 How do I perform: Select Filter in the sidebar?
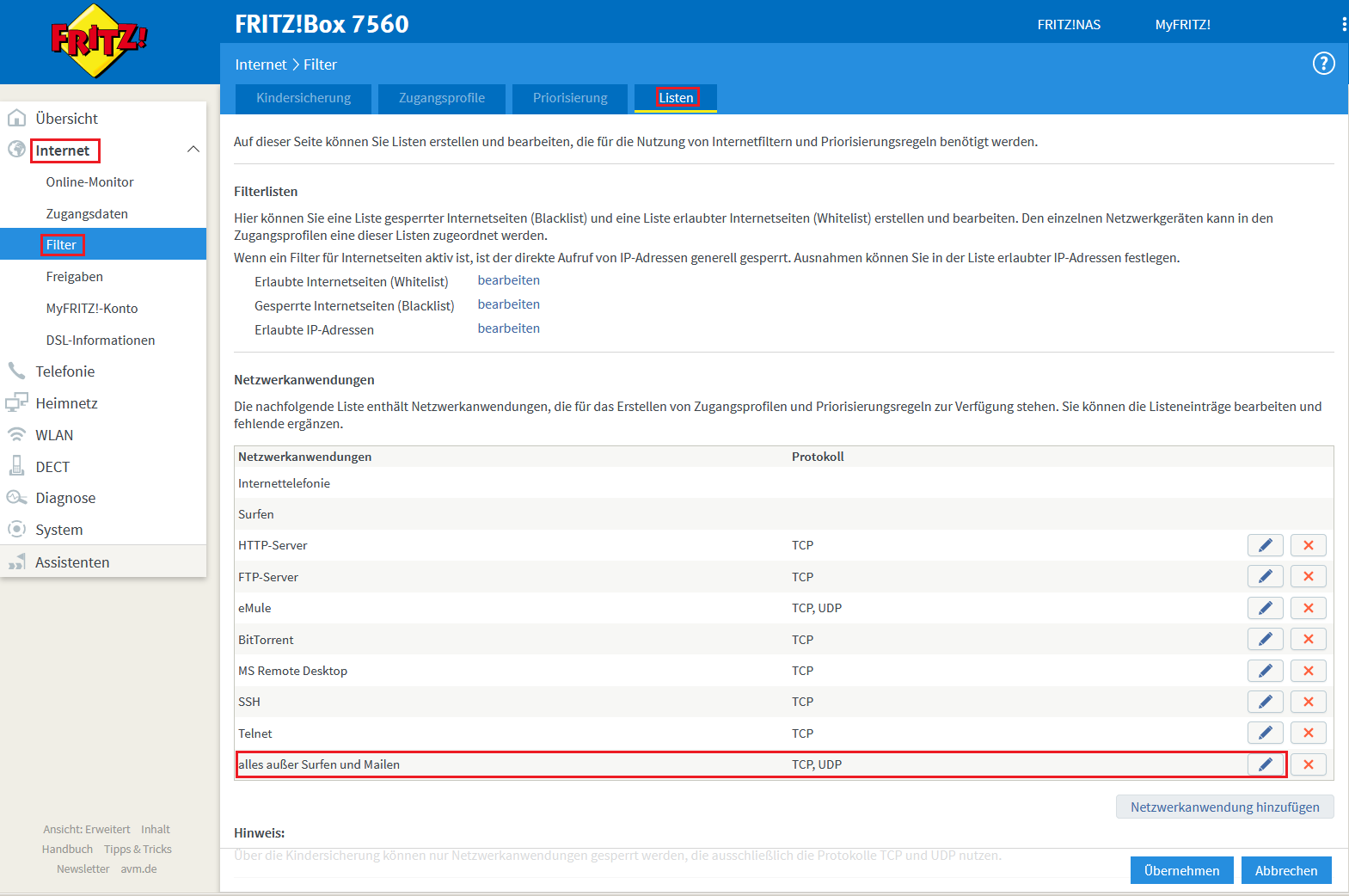coord(103,245)
